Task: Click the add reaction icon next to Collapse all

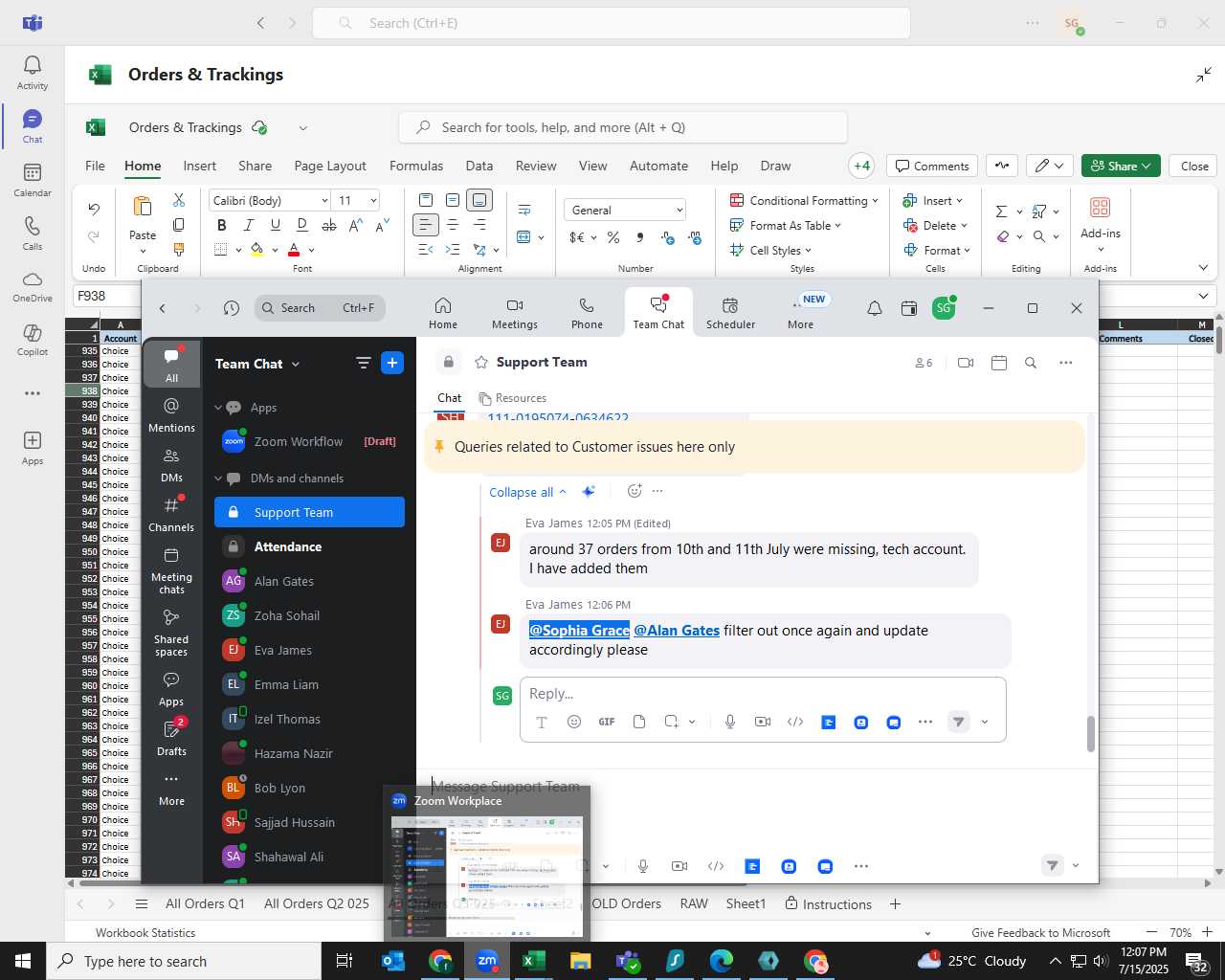Action: click(x=634, y=491)
